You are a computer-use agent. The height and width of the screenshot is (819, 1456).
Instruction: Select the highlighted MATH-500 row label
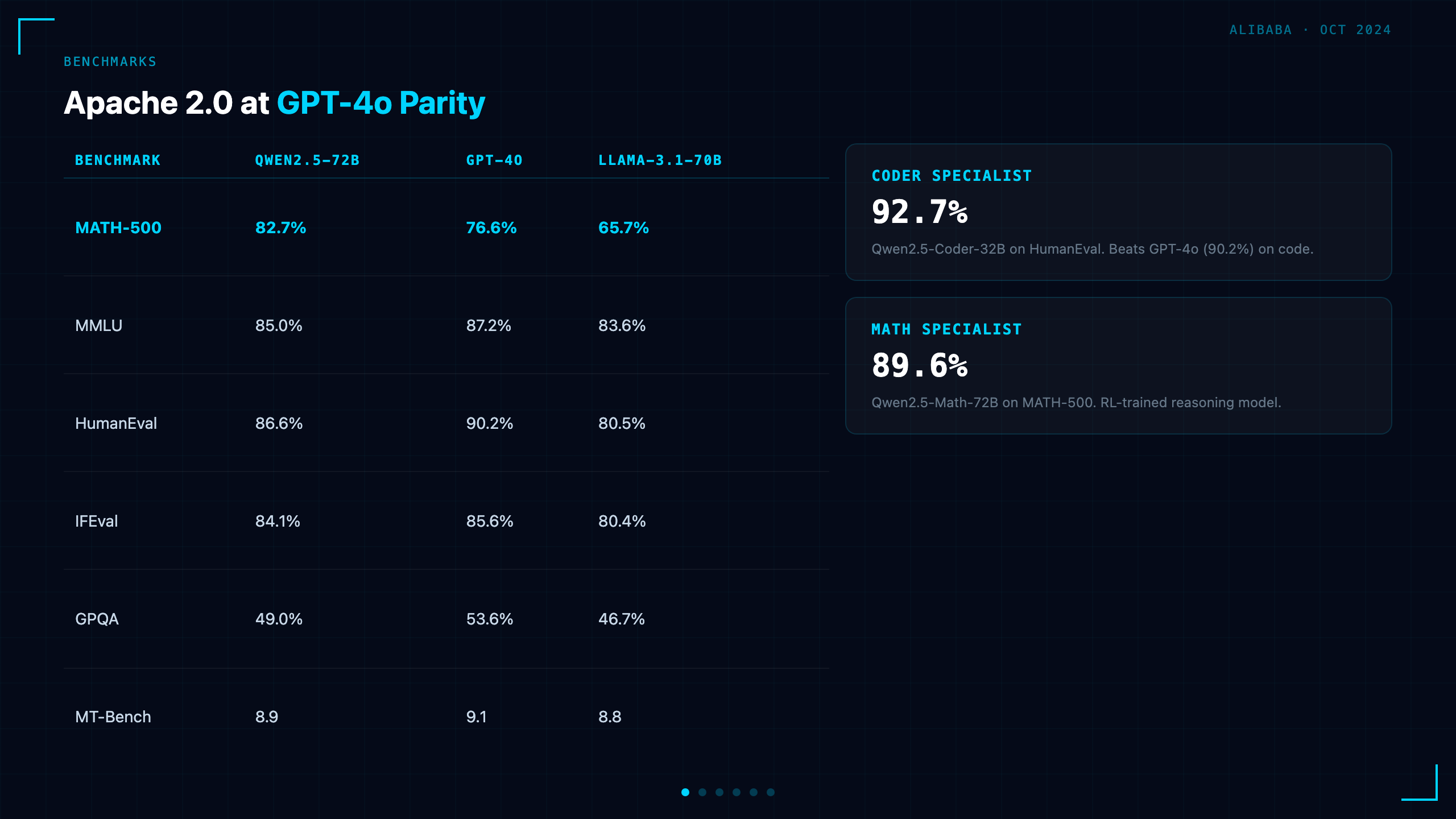(x=118, y=227)
